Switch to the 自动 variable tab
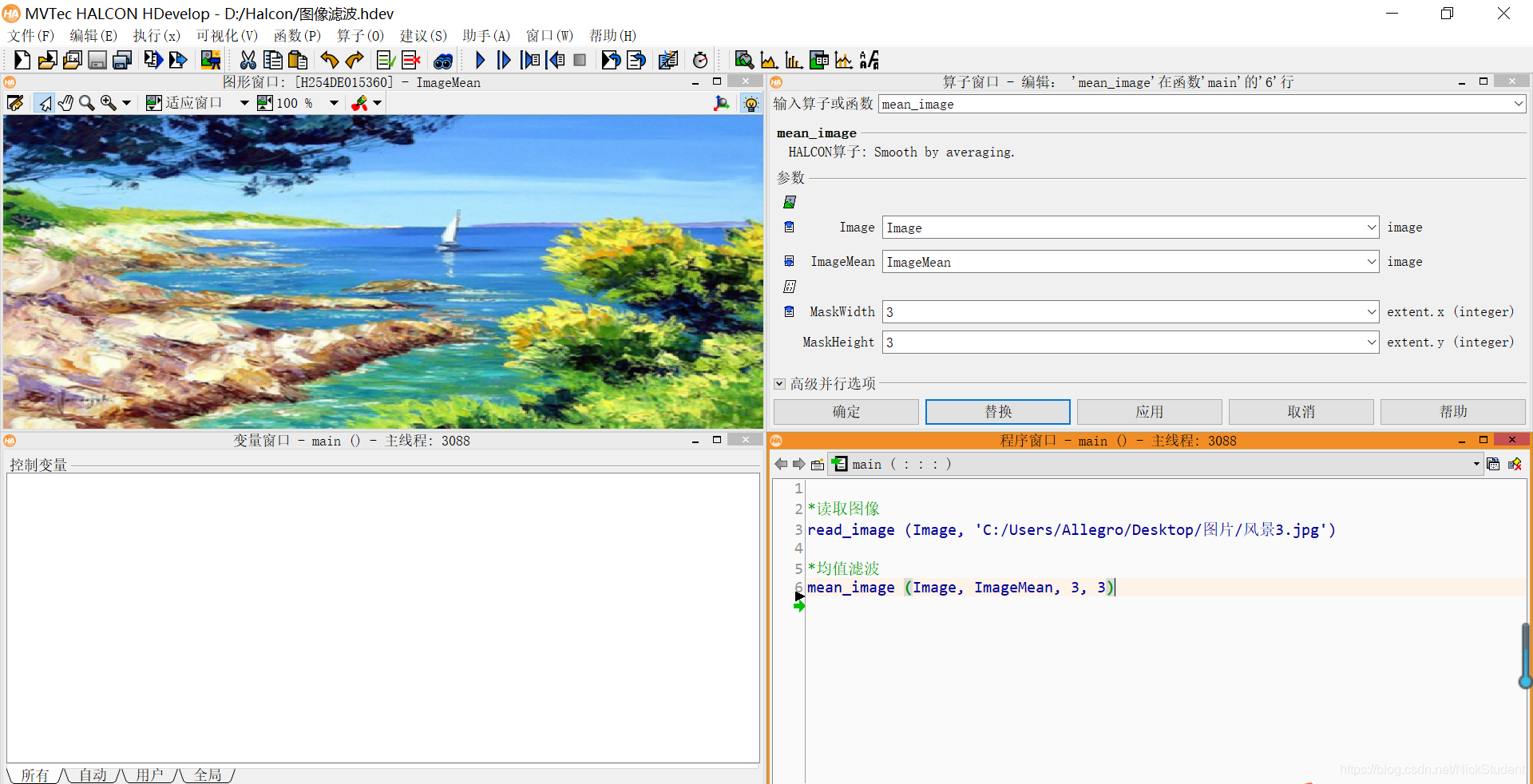 click(x=93, y=775)
